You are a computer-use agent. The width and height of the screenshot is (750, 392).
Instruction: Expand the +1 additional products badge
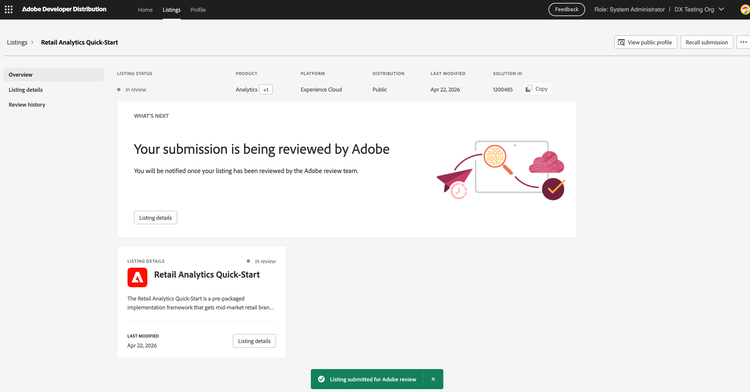pos(266,89)
